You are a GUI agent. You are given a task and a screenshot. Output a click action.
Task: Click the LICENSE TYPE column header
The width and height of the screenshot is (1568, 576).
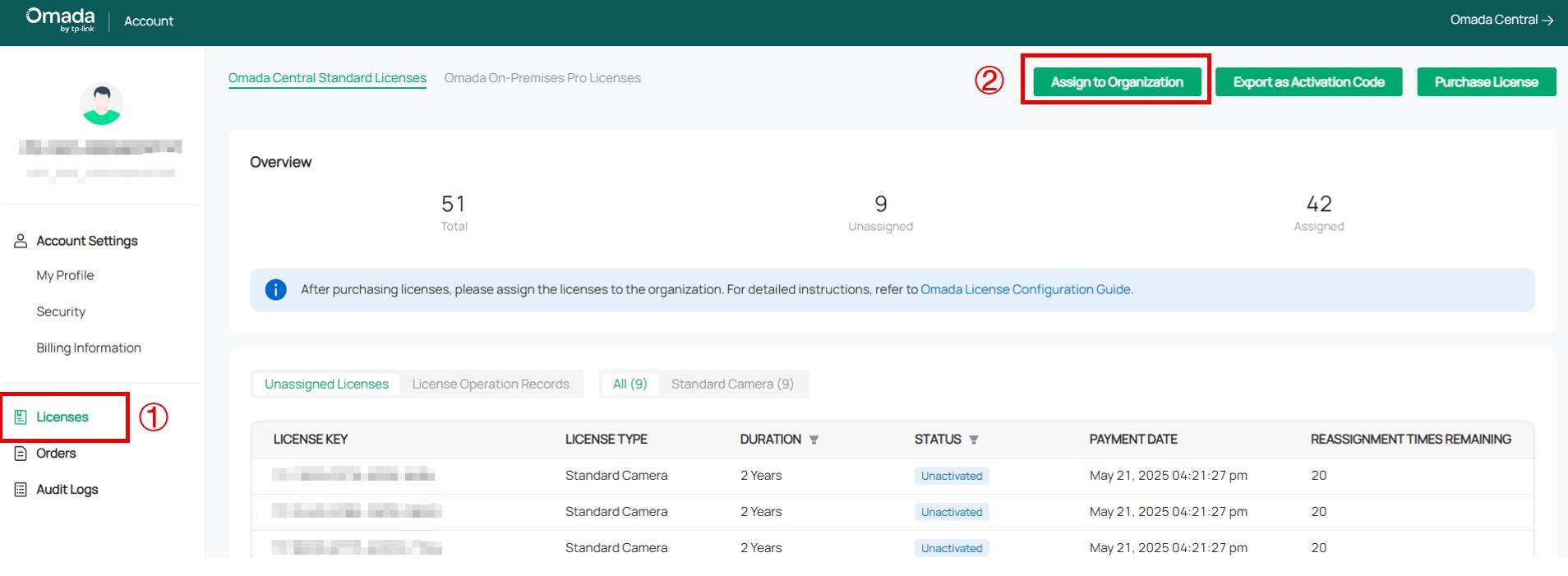[x=606, y=440]
